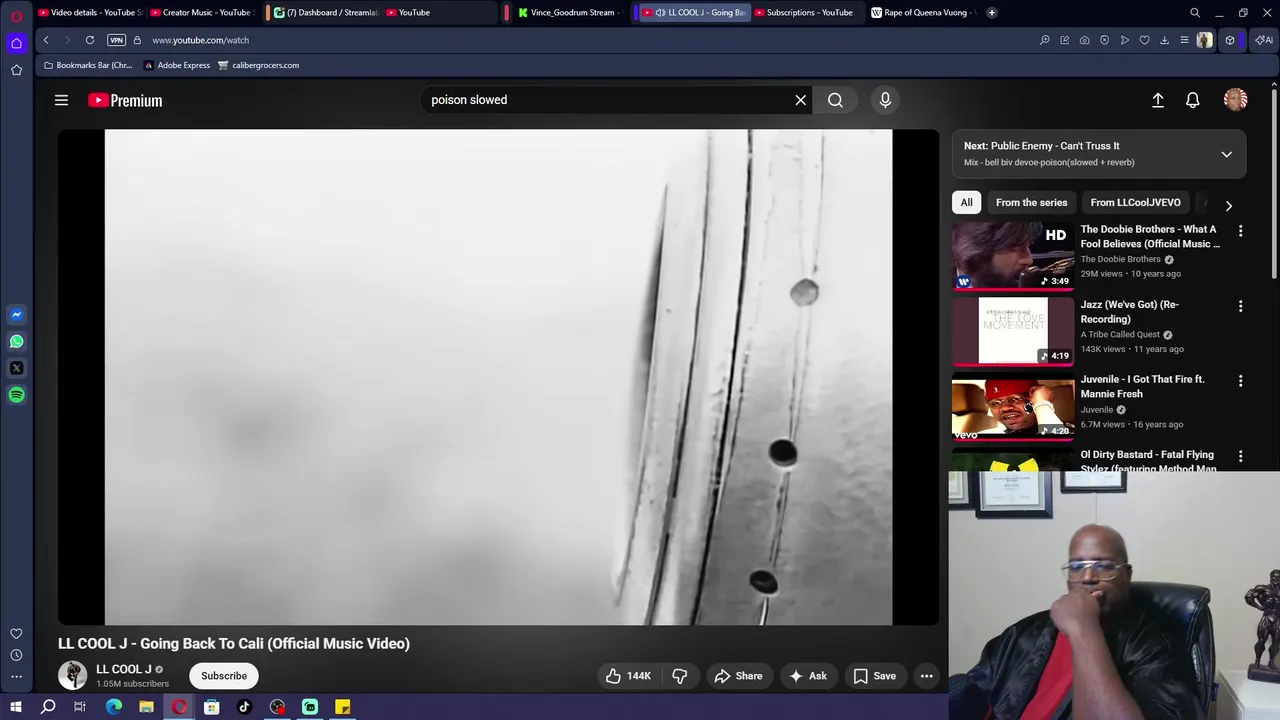Open 'Ol Dirty Bastard - Fatal Flying' title

click(1148, 460)
